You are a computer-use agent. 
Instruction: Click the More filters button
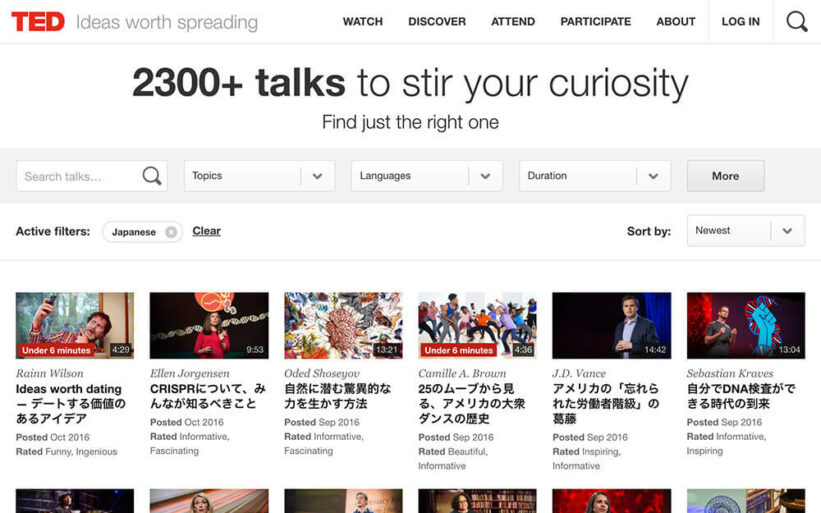tap(725, 176)
